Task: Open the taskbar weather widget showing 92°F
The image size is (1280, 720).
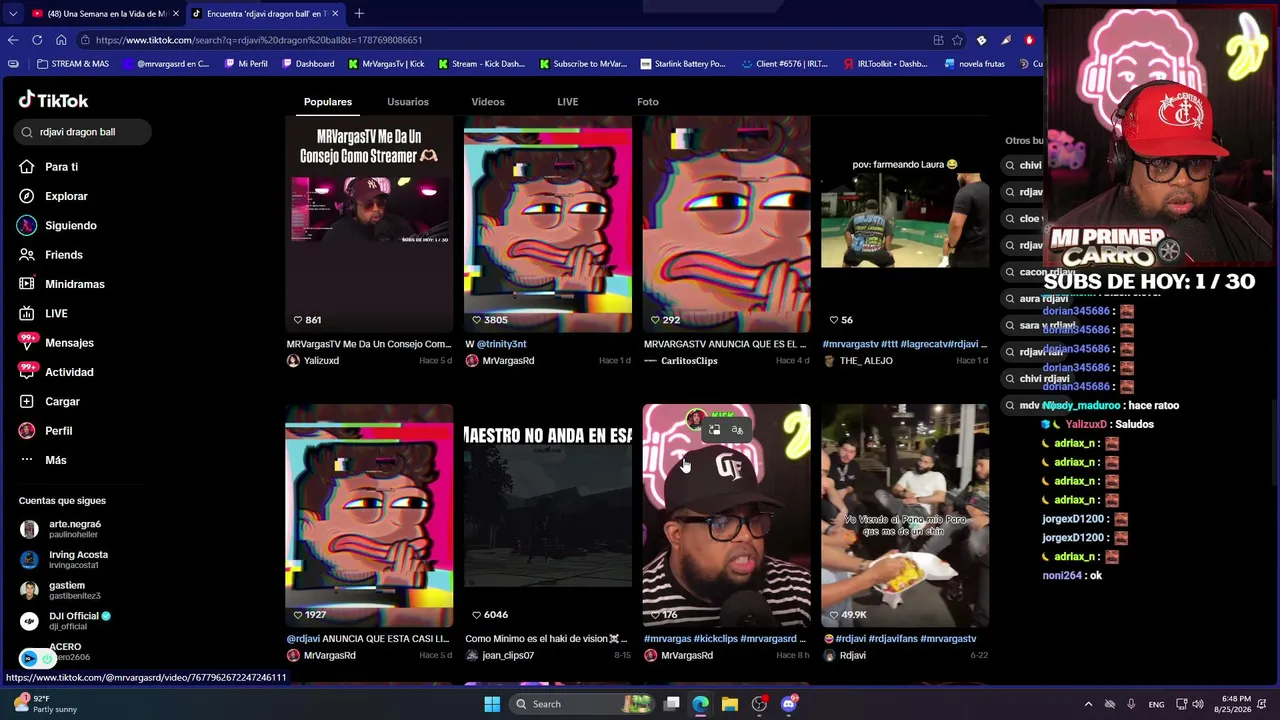Action: pos(45,704)
